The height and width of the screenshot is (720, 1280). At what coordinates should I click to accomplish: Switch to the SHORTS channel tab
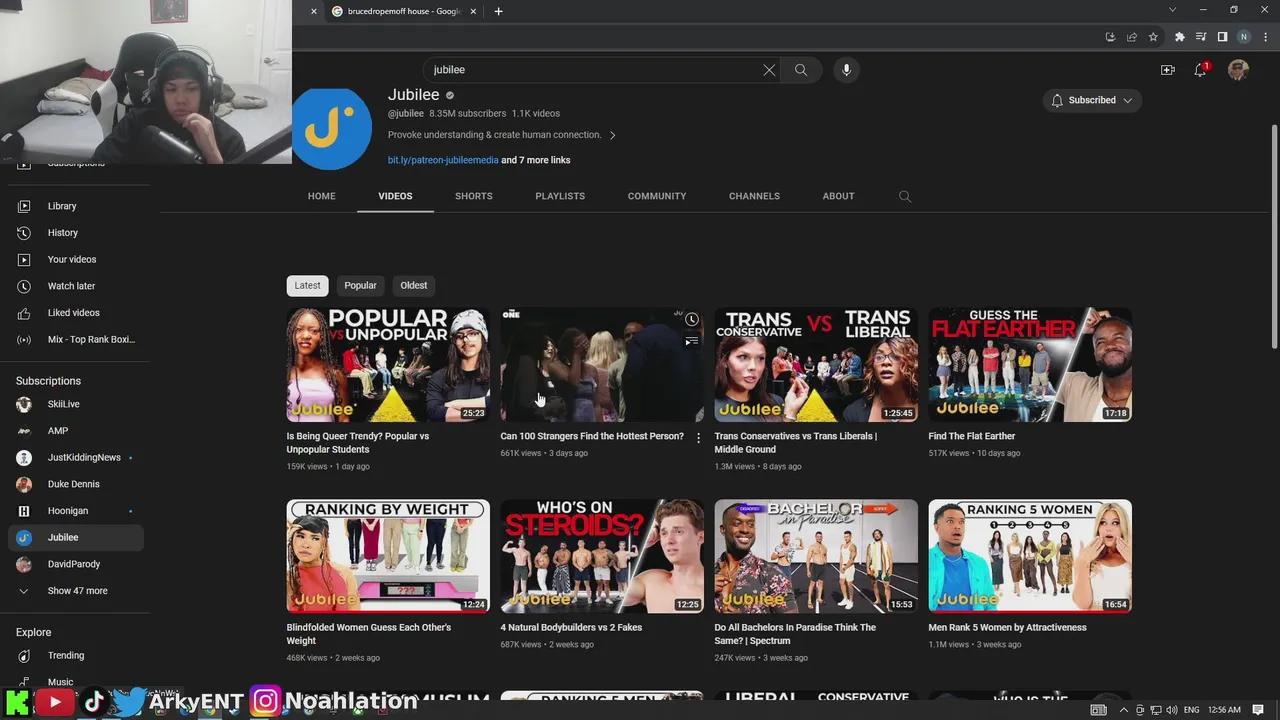473,196
